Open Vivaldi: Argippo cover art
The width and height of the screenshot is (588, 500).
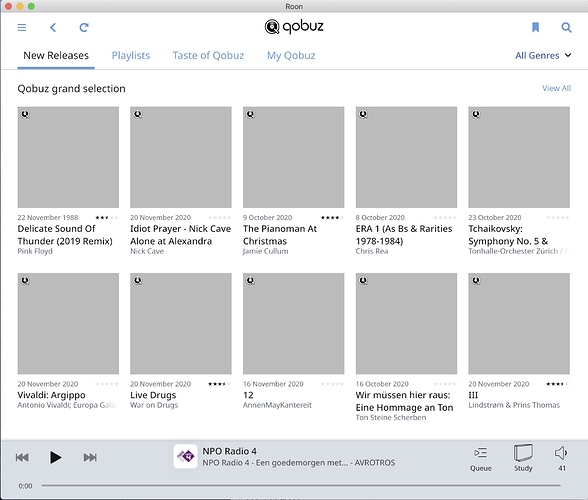(x=68, y=324)
